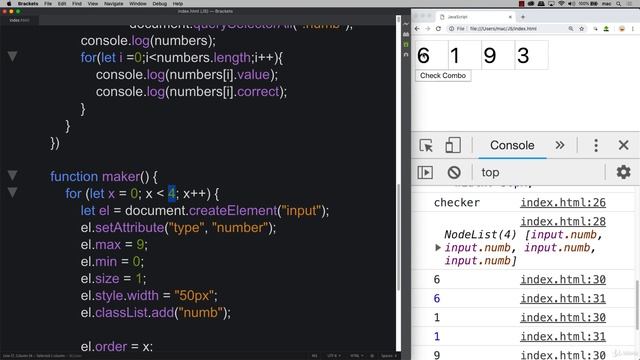Open the Window menu
The height and width of the screenshot is (360, 640).
pos(138,3)
